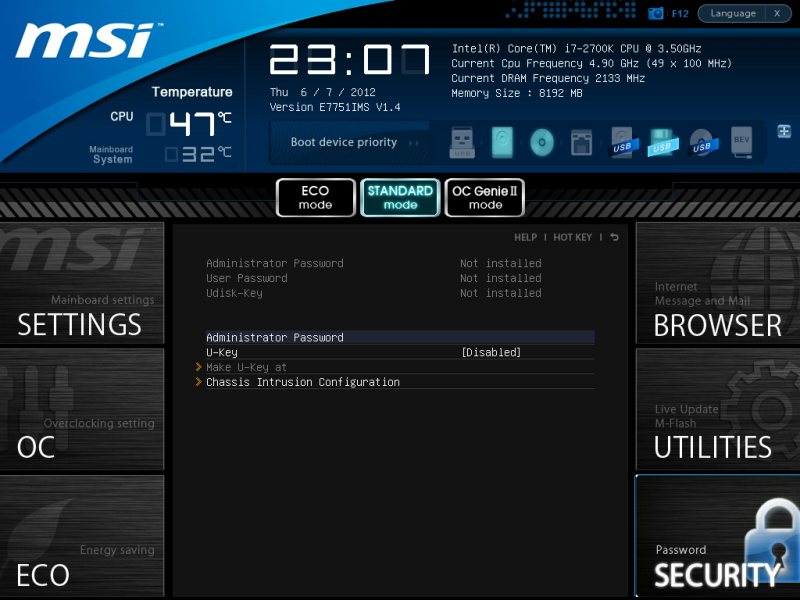
Task: Select the USB floppy boot device icon
Action: (663, 142)
